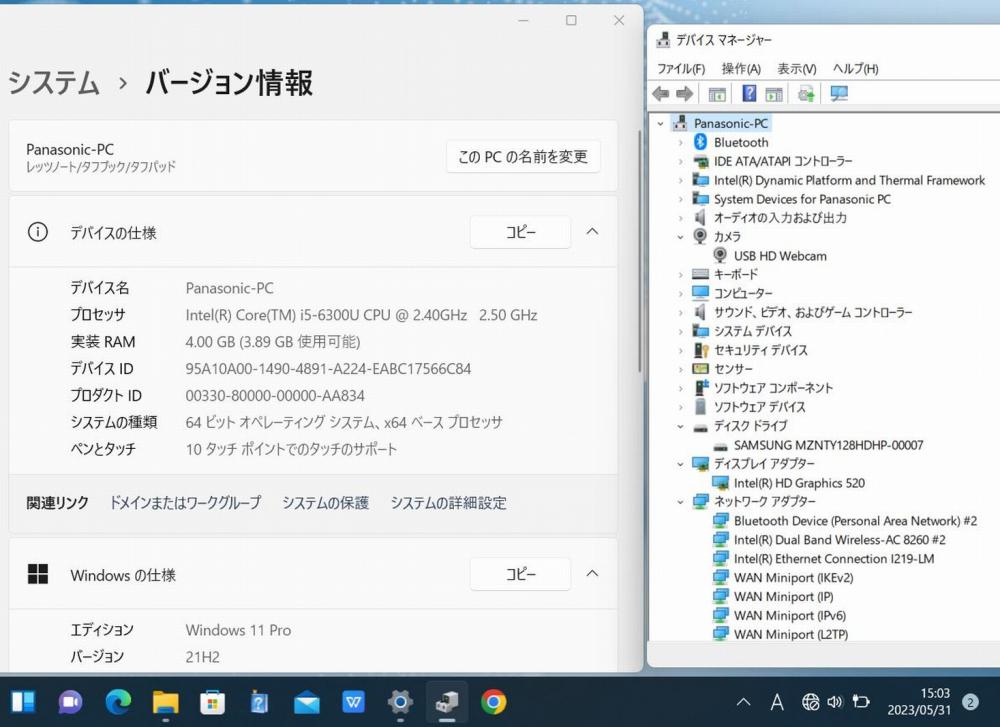Open the ヘルプ(H) menu in Device Manager
Image resolution: width=1000 pixels, height=727 pixels.
855,68
